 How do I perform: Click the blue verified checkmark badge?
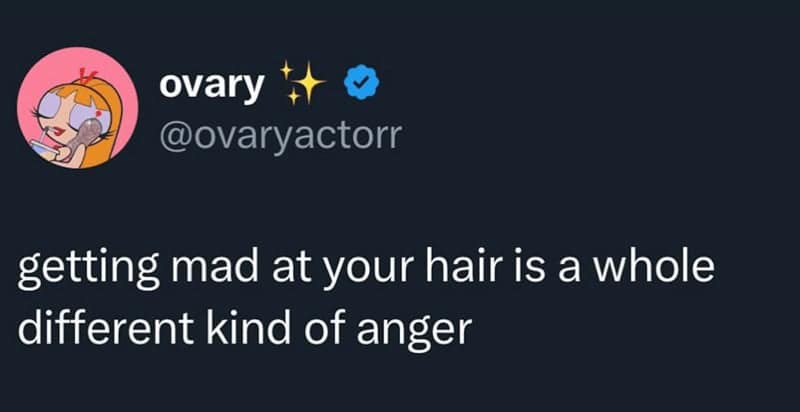click(x=362, y=83)
